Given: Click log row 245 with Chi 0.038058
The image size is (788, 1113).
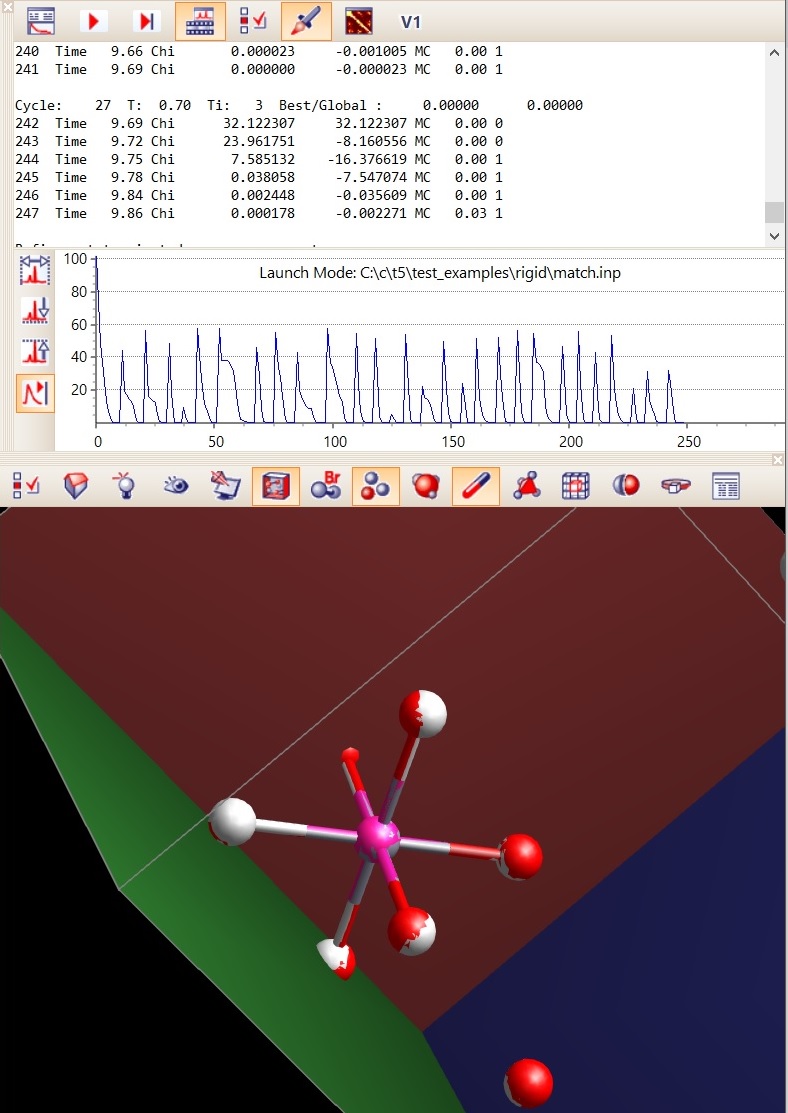Looking at the screenshot, I should click(x=259, y=177).
